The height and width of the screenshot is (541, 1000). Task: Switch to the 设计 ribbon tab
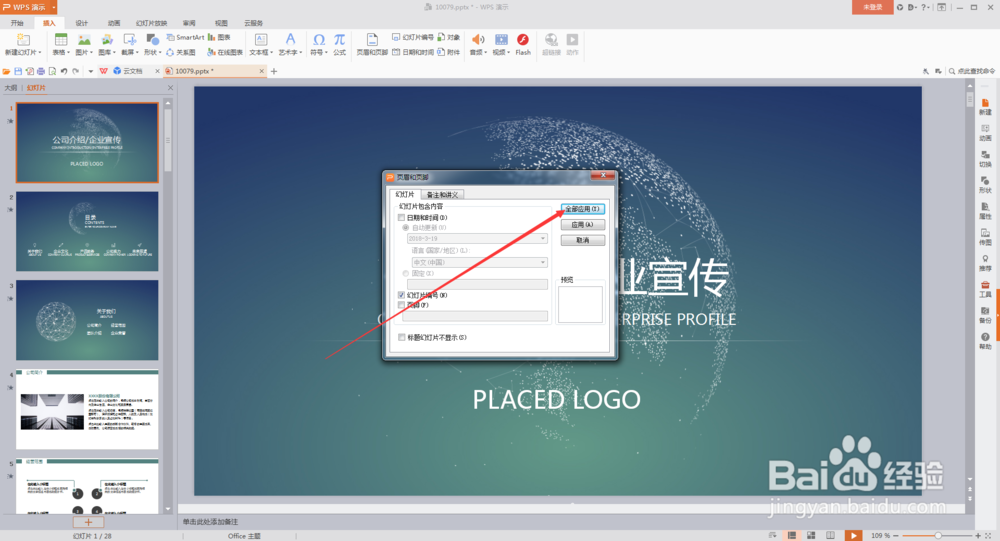(82, 23)
